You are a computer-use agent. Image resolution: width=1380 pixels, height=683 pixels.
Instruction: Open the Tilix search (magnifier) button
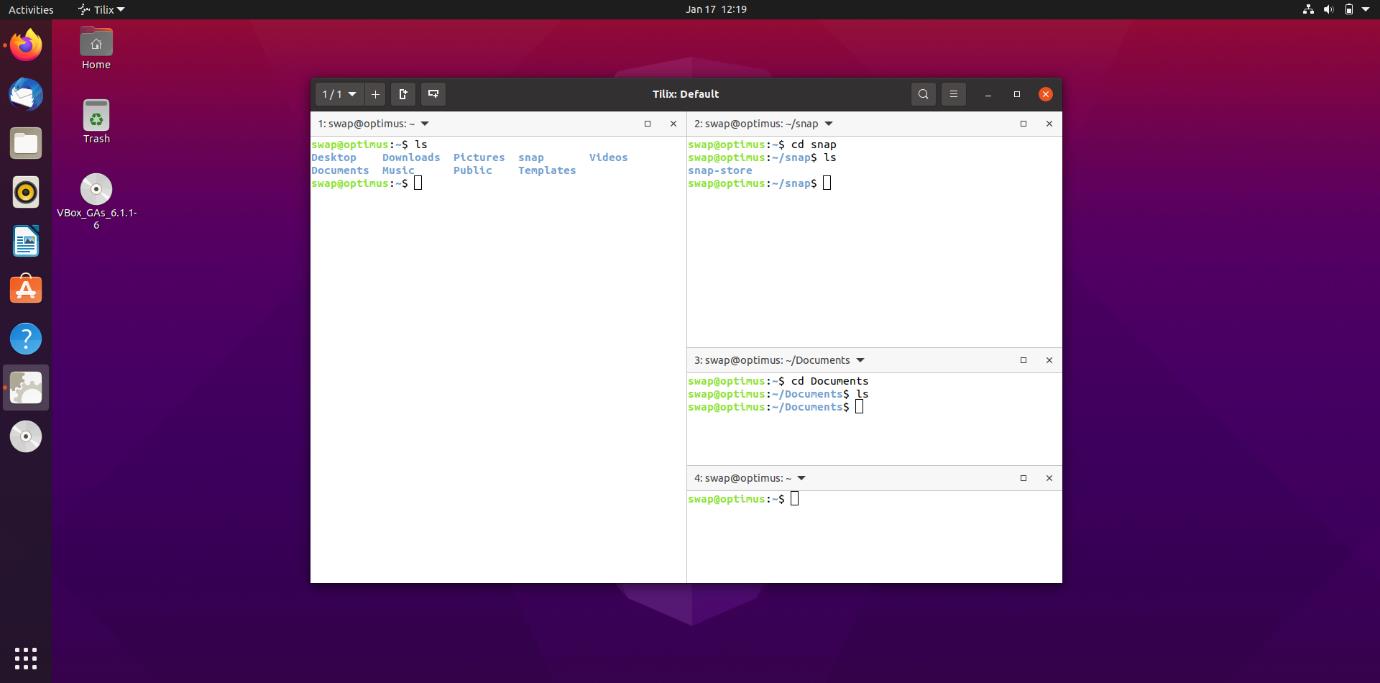(923, 94)
